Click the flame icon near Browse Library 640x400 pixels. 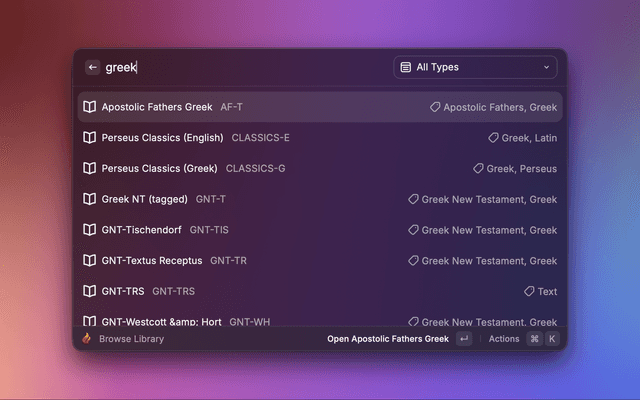87,339
